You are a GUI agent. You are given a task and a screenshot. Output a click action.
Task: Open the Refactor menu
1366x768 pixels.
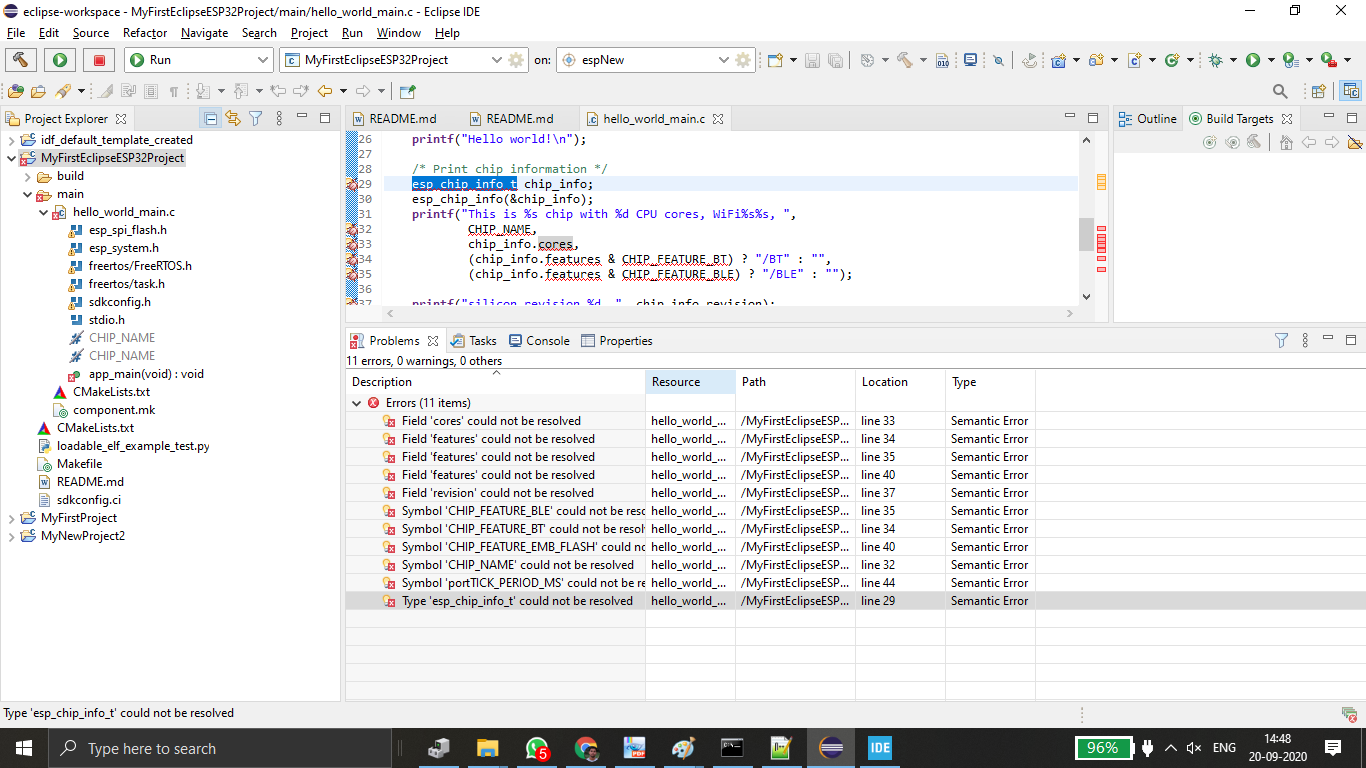(144, 32)
